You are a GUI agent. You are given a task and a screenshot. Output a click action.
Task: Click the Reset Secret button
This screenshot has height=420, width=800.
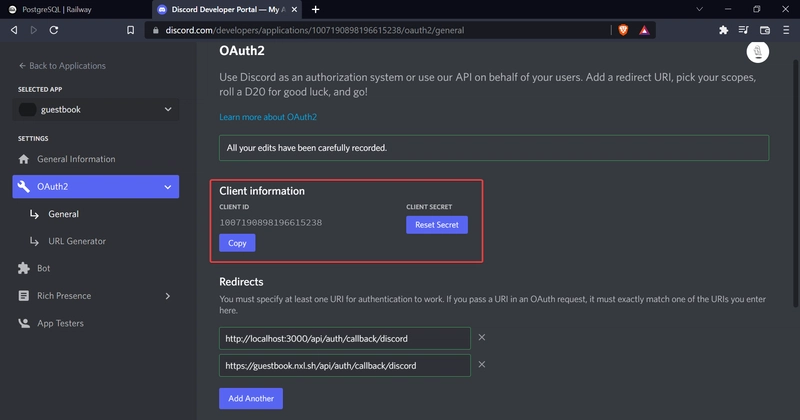pyautogui.click(x=437, y=225)
